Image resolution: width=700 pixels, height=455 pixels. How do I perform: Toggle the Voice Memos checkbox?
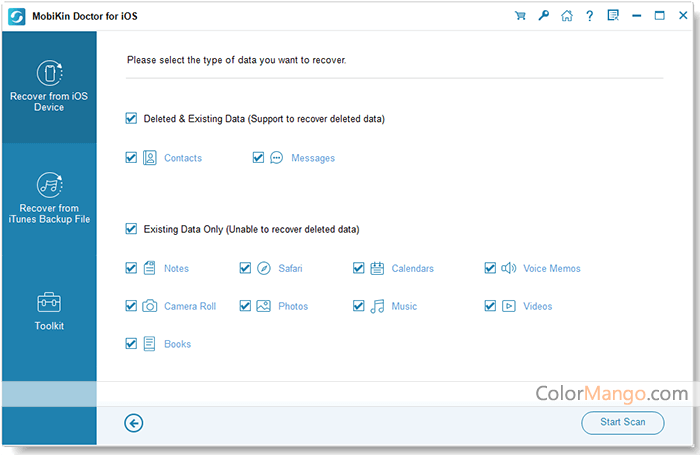490,268
